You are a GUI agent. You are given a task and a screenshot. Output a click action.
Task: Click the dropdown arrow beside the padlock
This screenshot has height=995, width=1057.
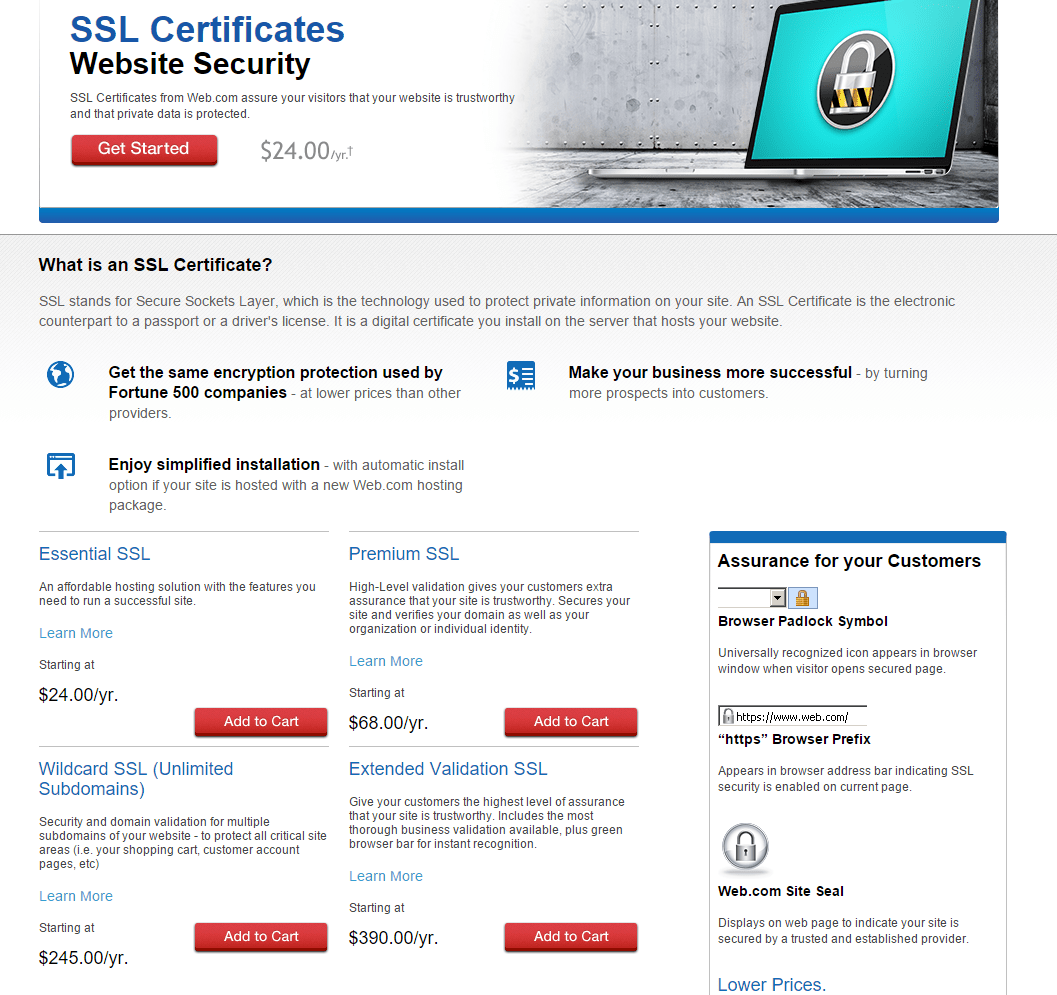[777, 598]
